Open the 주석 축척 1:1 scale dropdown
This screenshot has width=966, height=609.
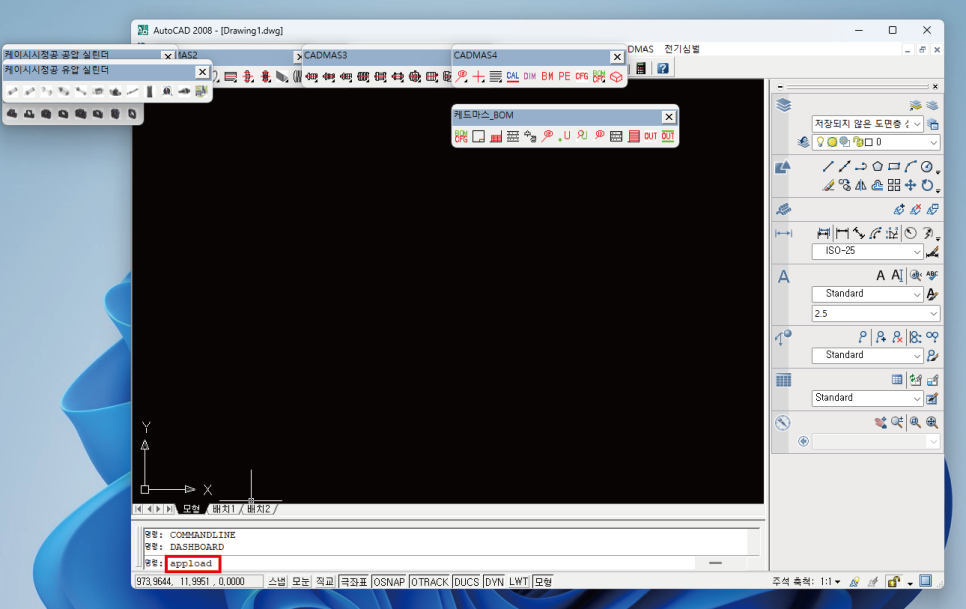coord(829,581)
